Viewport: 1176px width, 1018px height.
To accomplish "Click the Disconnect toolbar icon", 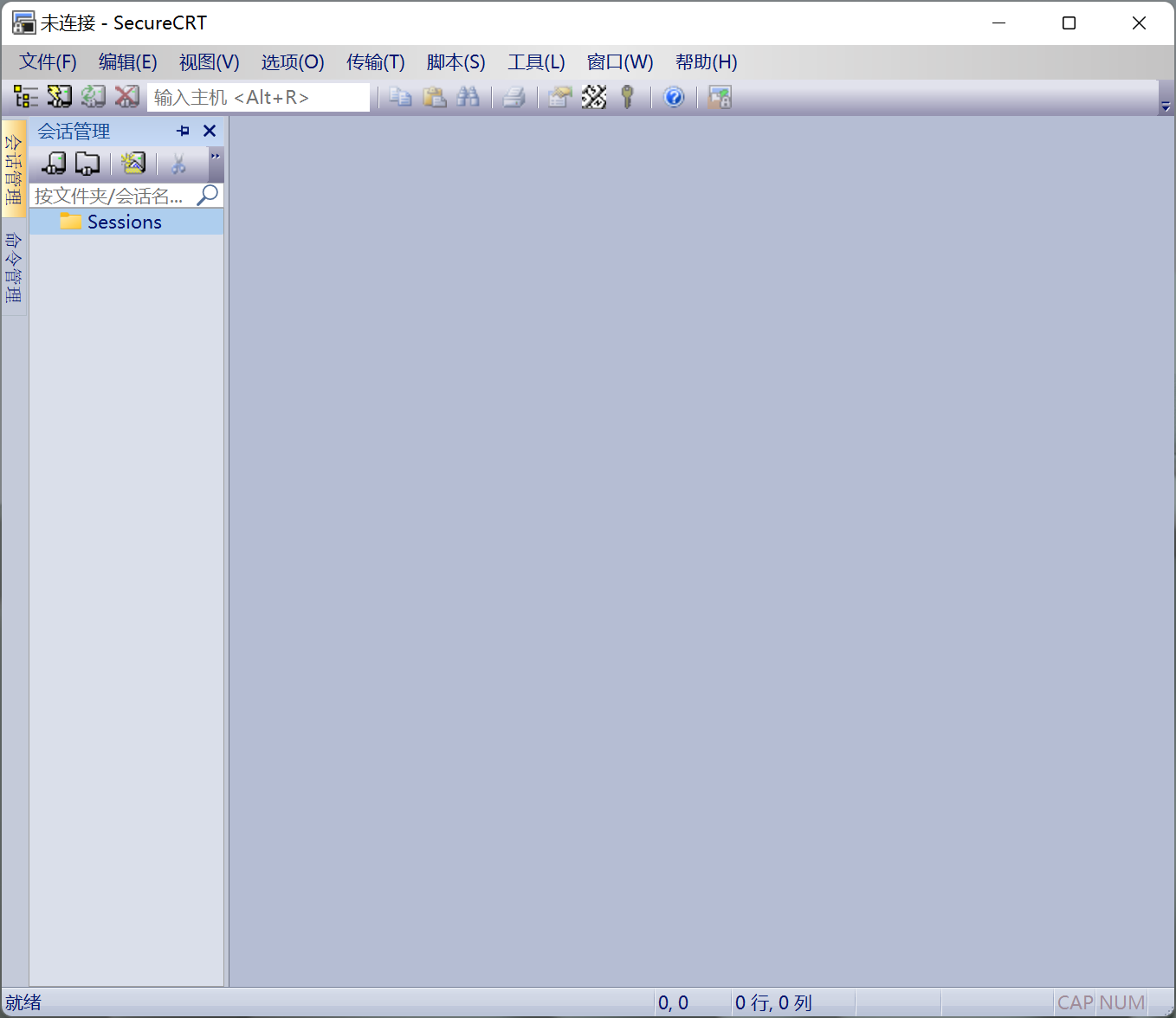I will 126,97.
